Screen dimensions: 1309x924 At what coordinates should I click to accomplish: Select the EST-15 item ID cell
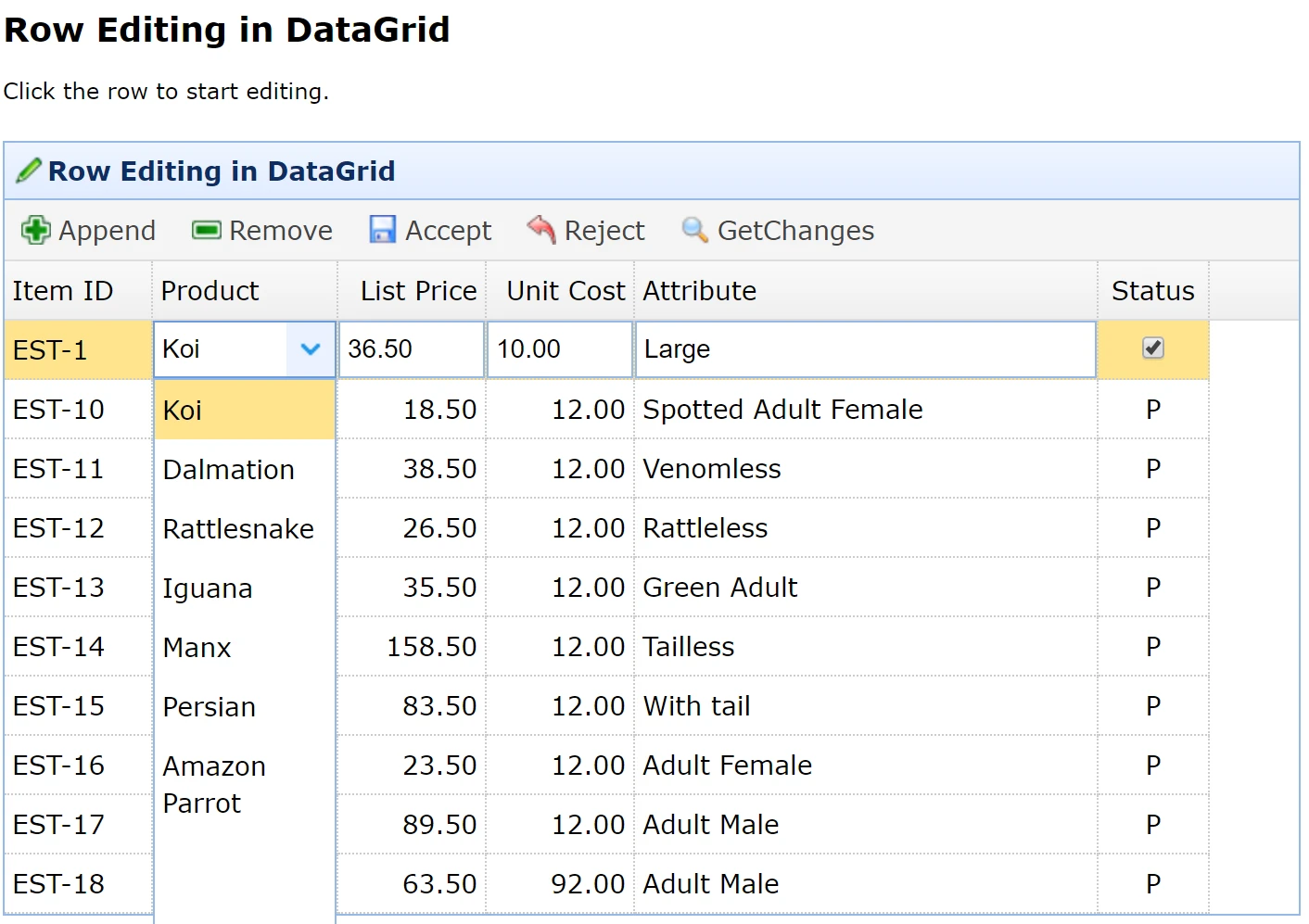click(x=78, y=705)
